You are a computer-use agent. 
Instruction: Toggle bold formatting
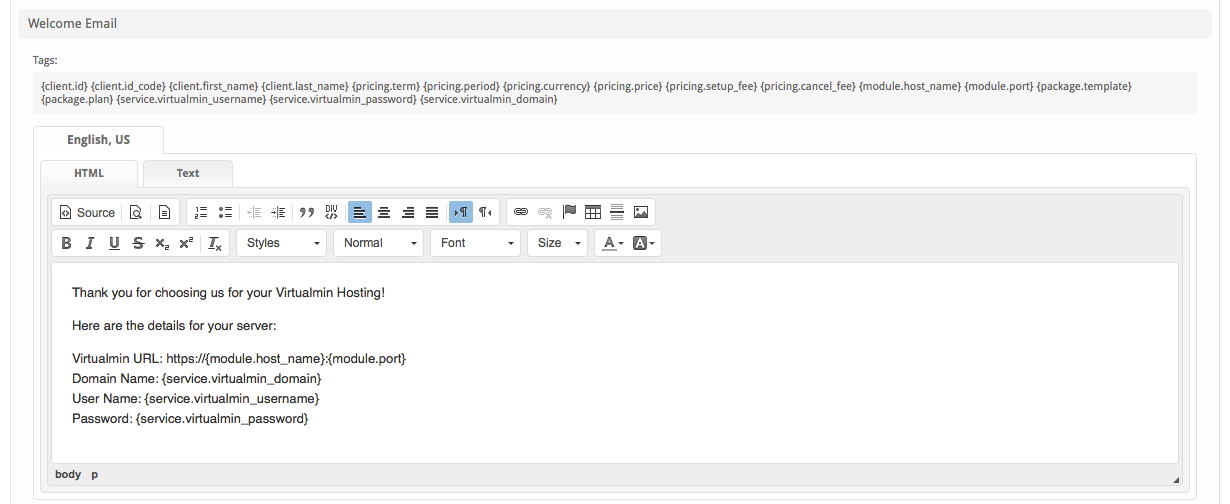click(x=66, y=243)
